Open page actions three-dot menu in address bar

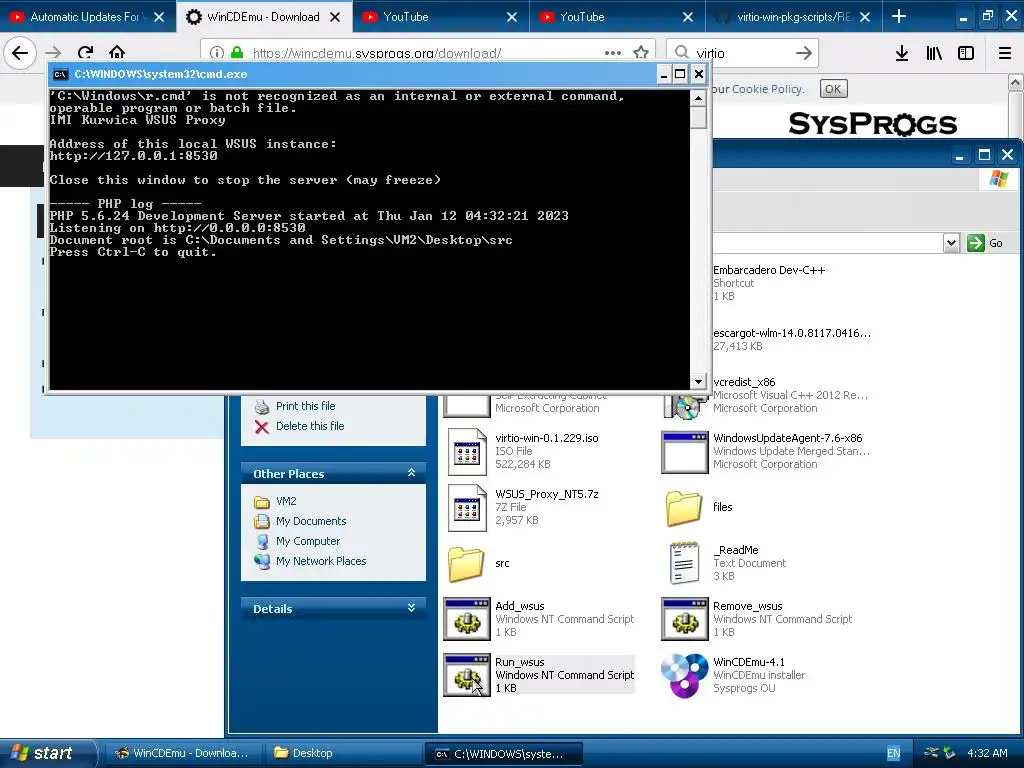pyautogui.click(x=613, y=53)
